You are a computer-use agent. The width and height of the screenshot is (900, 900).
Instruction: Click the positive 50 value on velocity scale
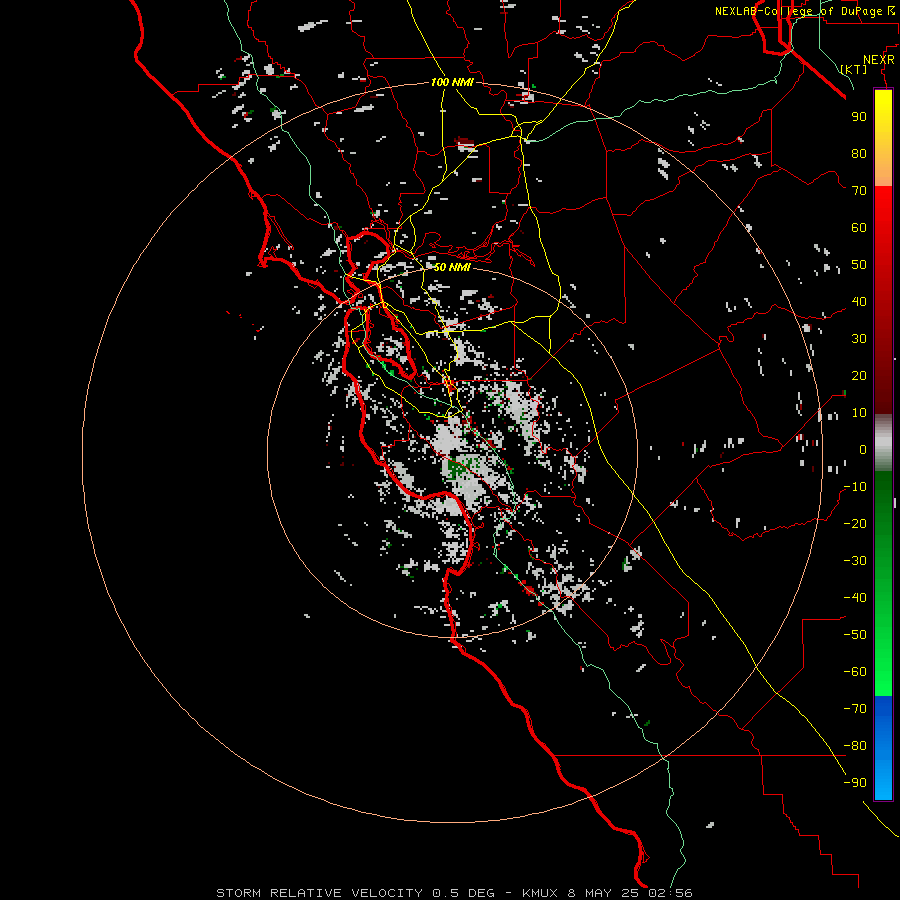point(859,265)
